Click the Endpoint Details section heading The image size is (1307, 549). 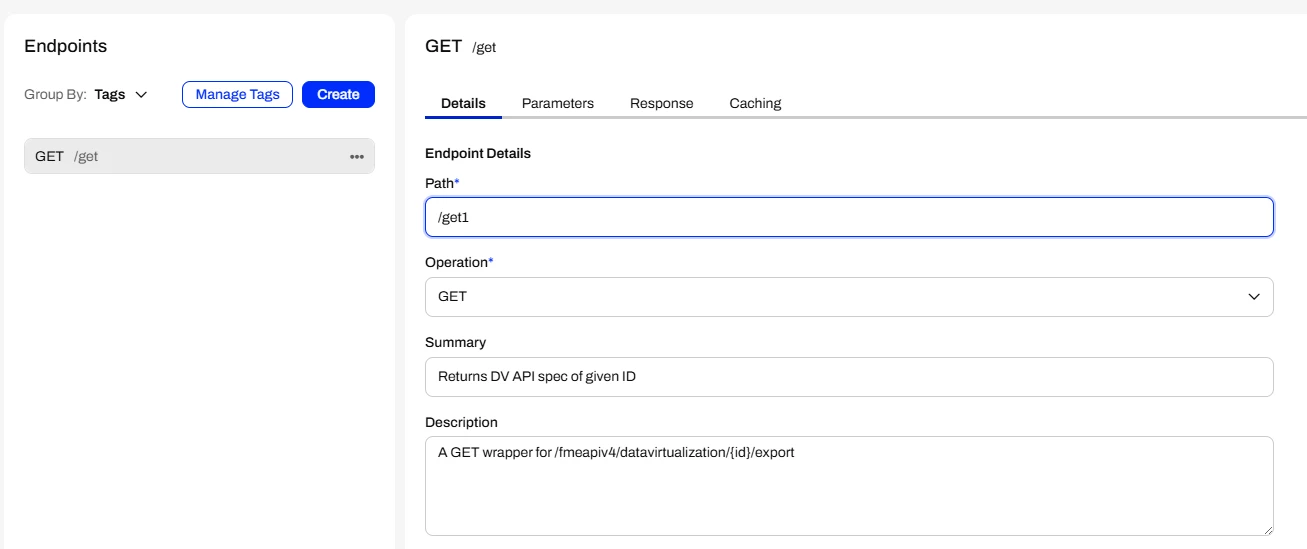click(x=478, y=154)
